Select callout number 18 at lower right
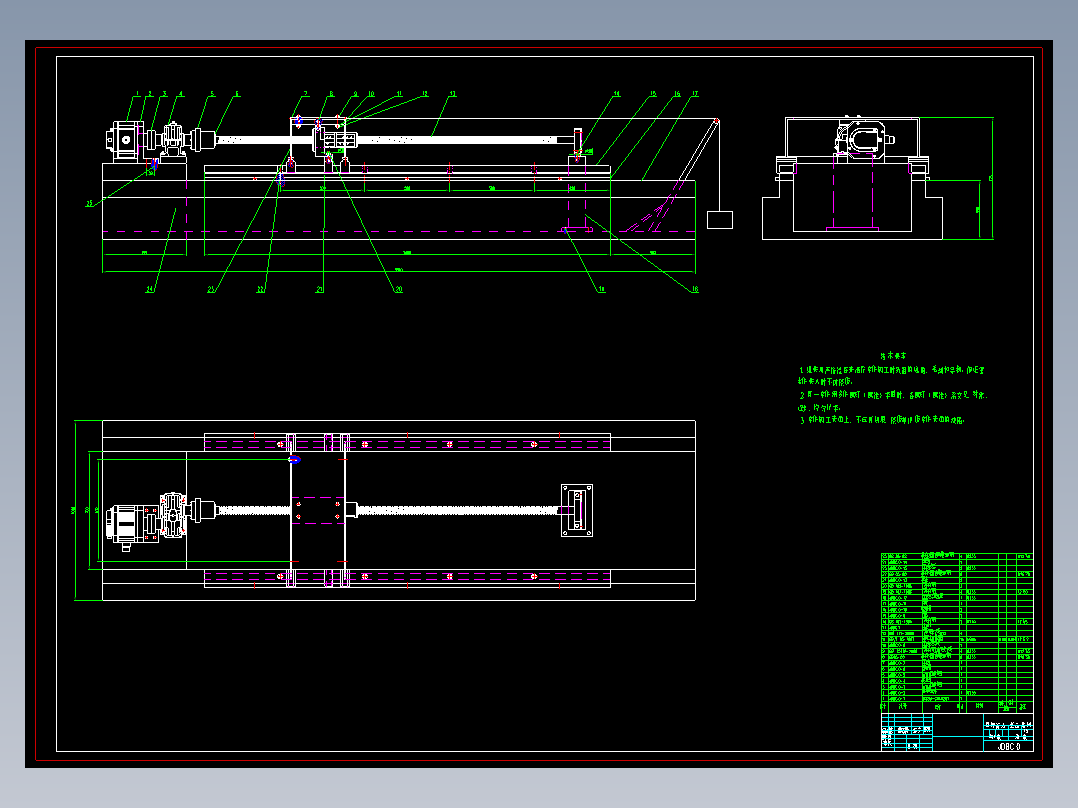The height and width of the screenshot is (808, 1078). (x=695, y=290)
